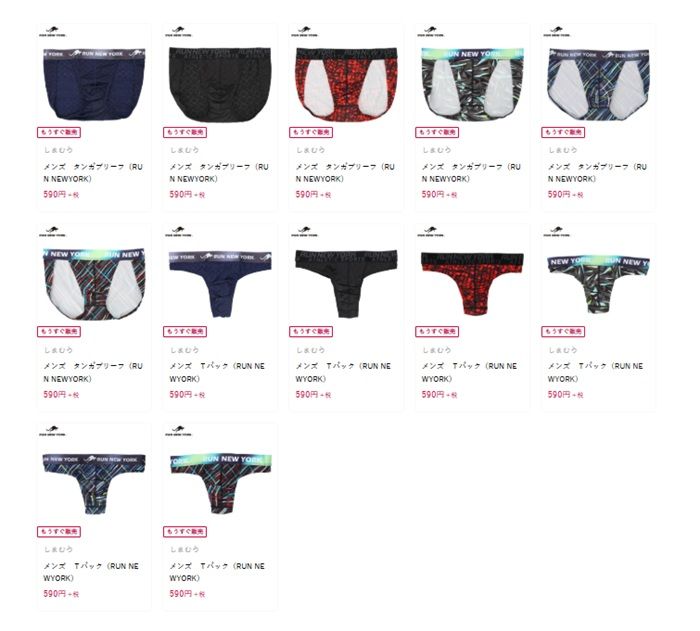Open the green leaf-pattern T-back image
700x631 pixels.
click(599, 284)
